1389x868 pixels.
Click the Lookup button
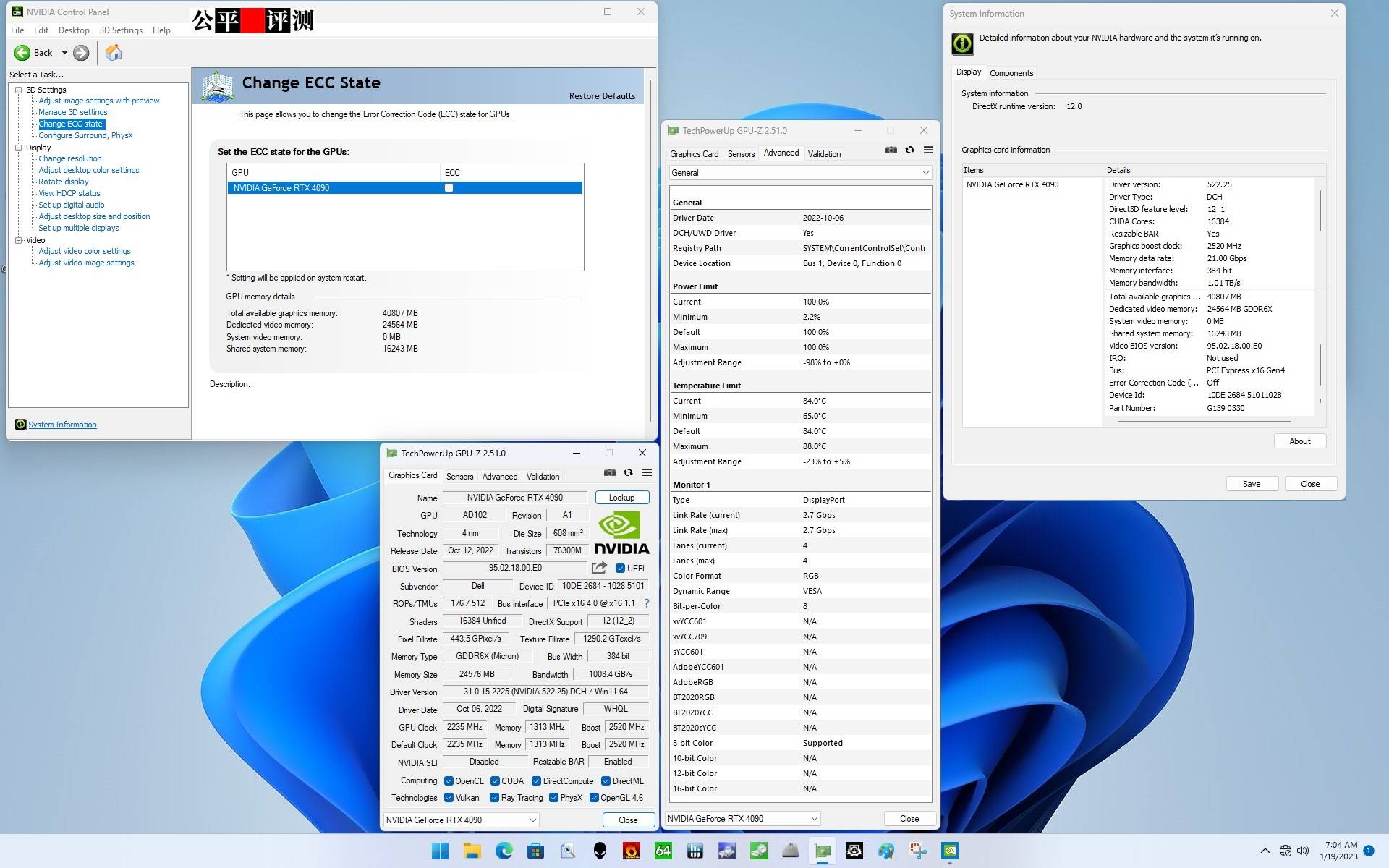point(621,498)
